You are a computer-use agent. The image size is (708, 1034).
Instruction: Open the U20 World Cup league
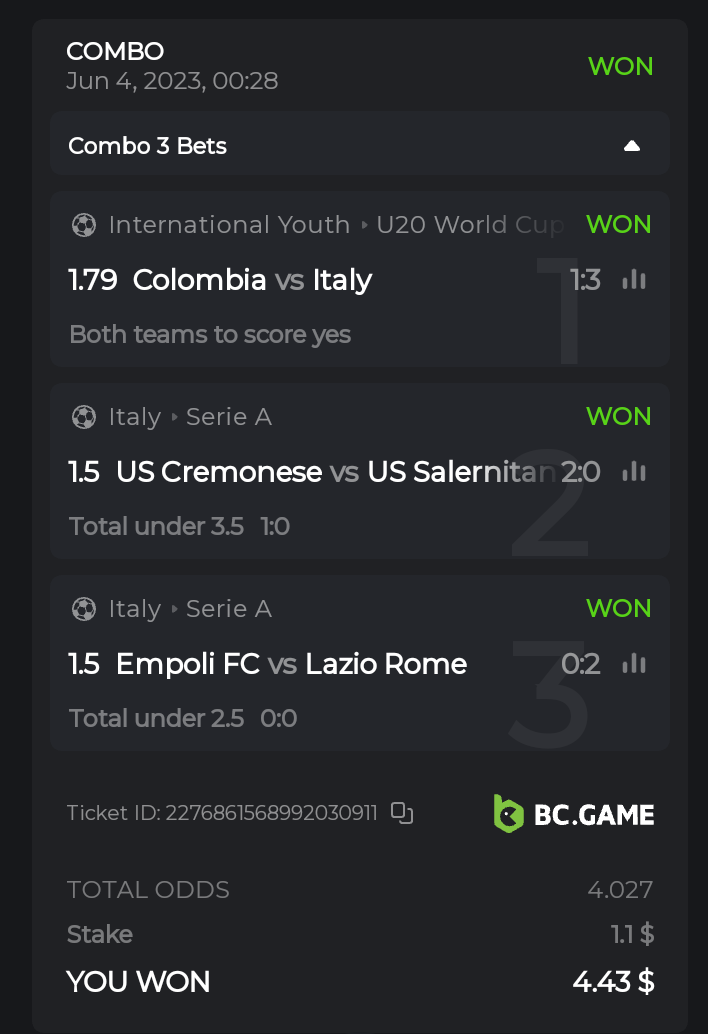click(470, 225)
